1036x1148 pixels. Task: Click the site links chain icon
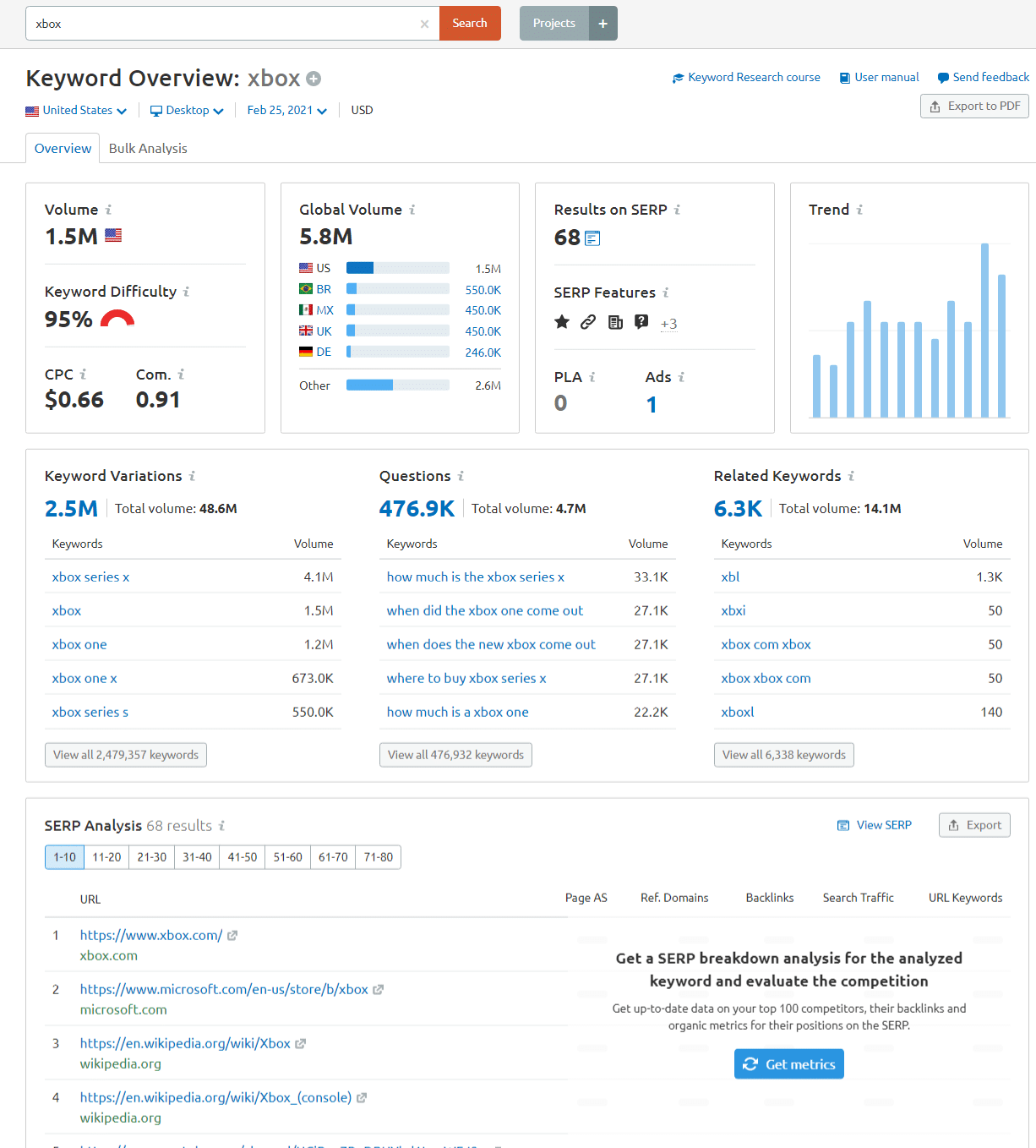coord(588,321)
